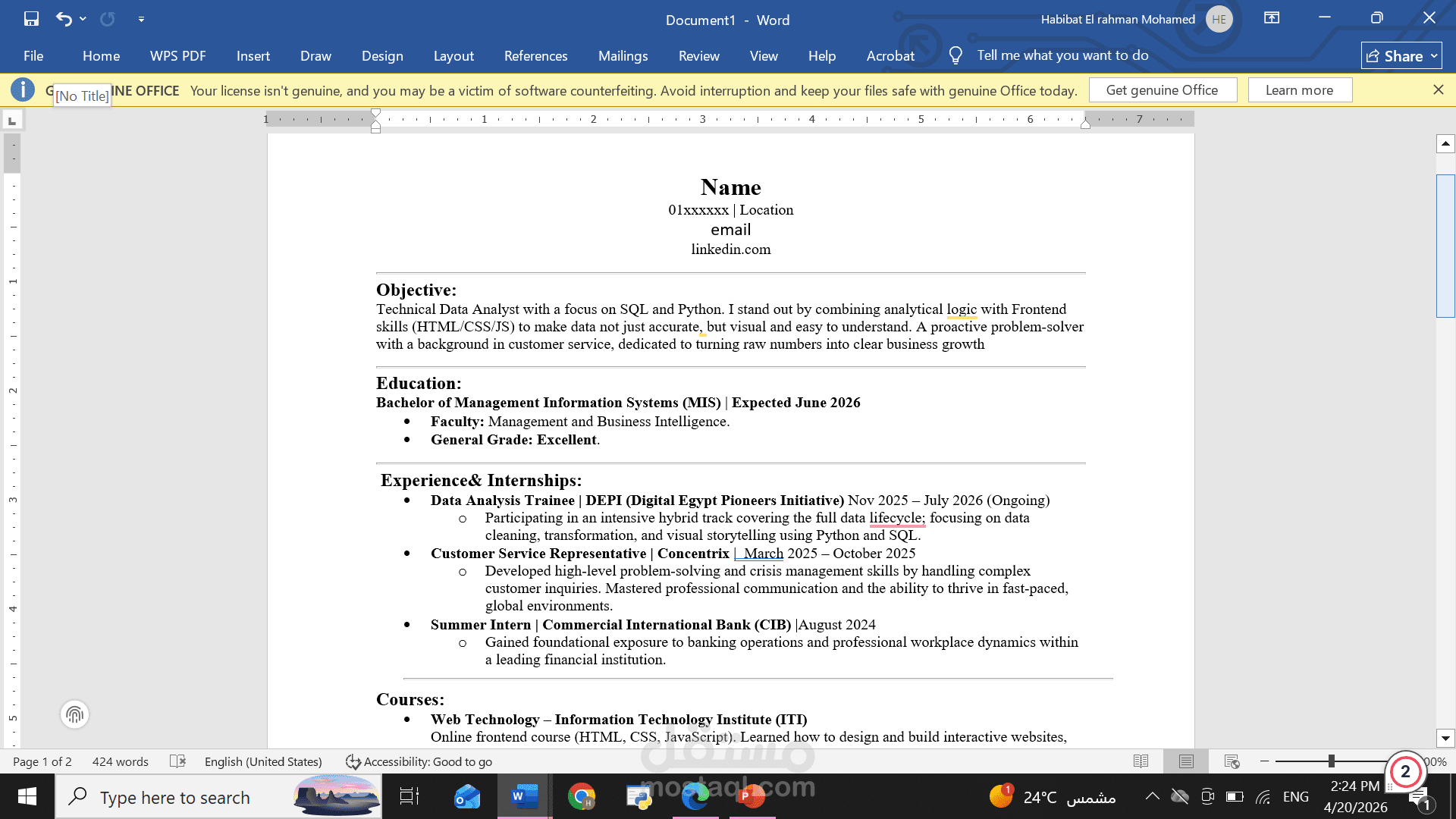Switch to Read Mode view icon
This screenshot has height=819, width=1456.
[1141, 761]
